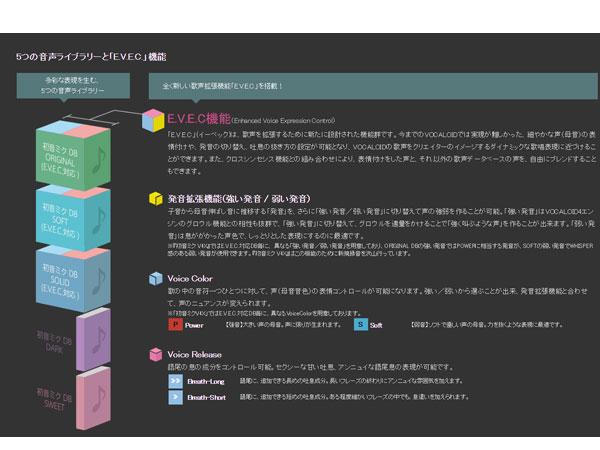Viewport: 600px width, 450px height.
Task: Click the 初音ミク DB DARK label
Action: (54, 342)
